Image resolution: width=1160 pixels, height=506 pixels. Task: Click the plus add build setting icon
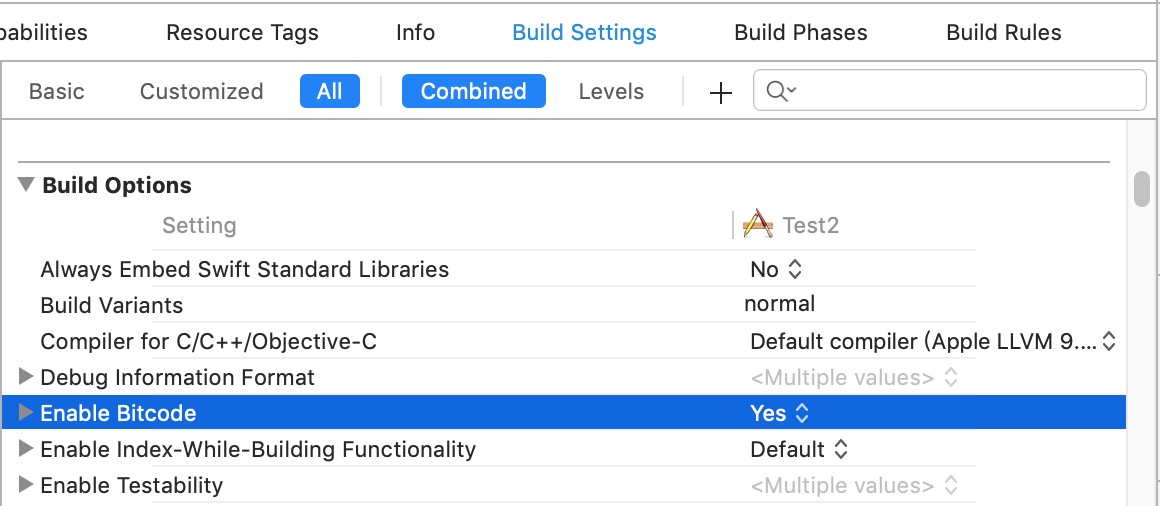[721, 92]
